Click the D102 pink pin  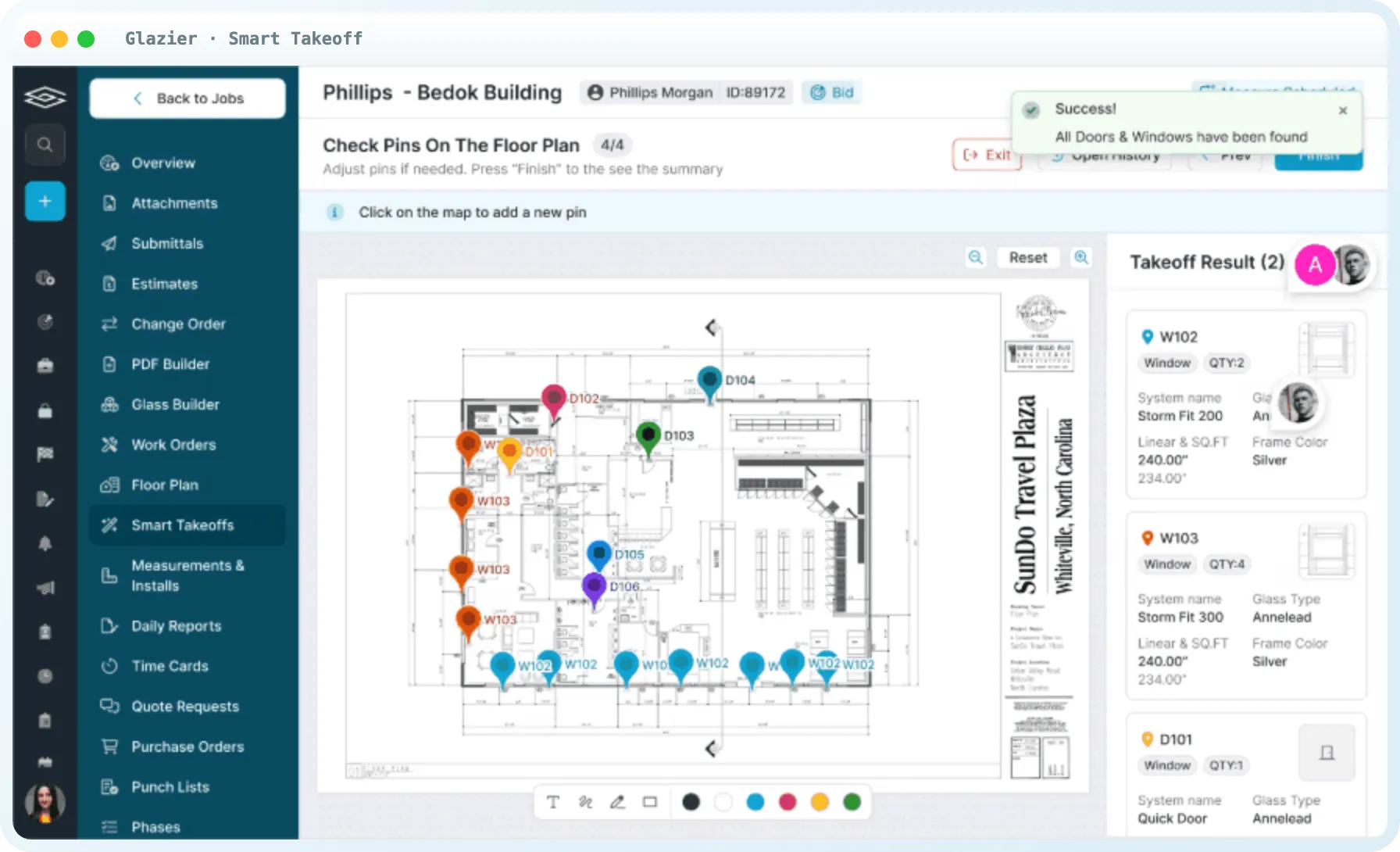click(554, 401)
